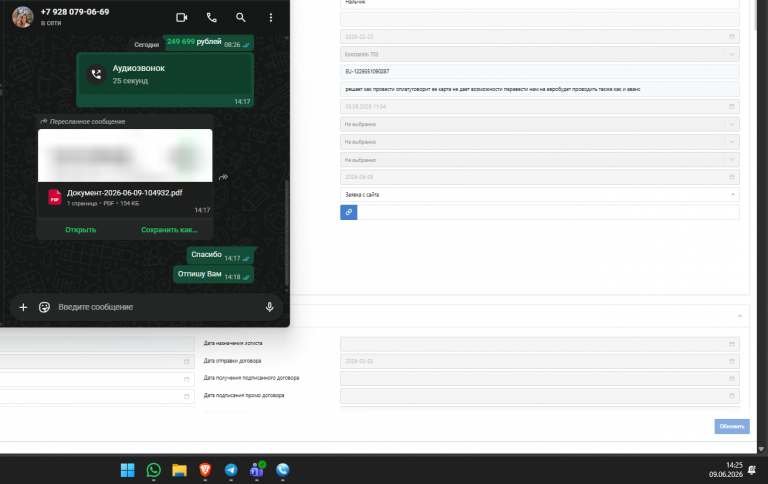
Task: Open File Explorer from the taskbar
Action: [179, 470]
